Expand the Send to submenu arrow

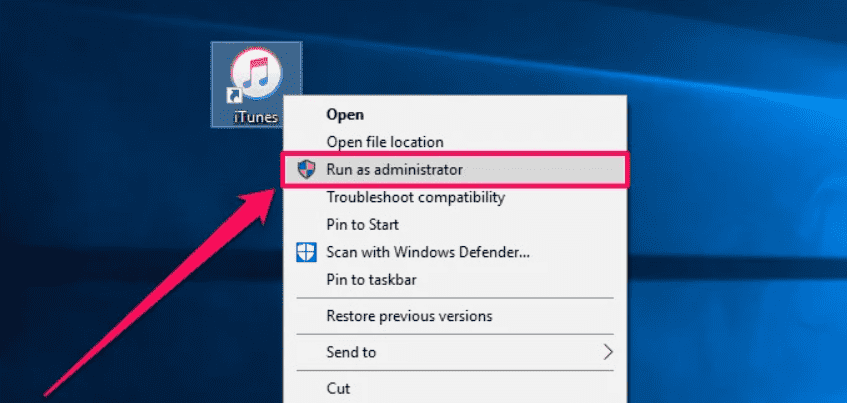click(x=608, y=352)
